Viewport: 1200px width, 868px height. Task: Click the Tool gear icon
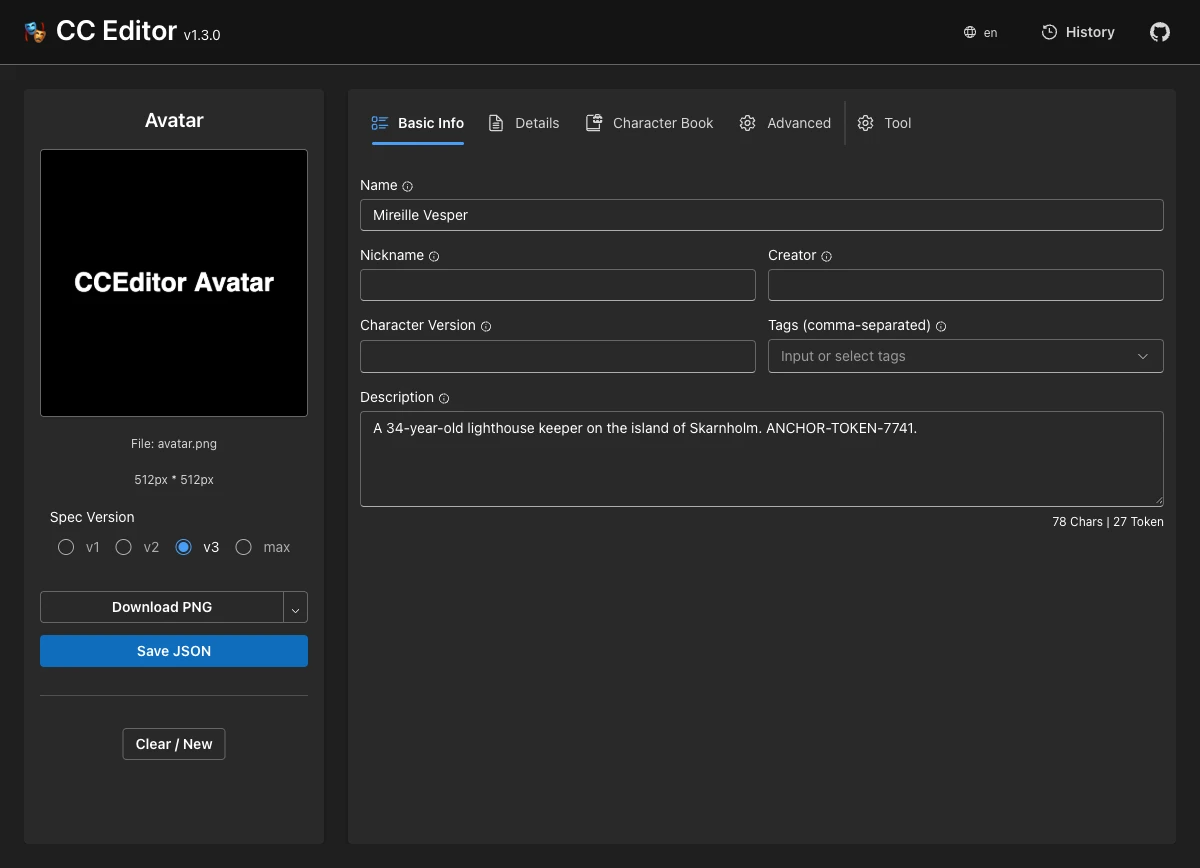point(866,123)
